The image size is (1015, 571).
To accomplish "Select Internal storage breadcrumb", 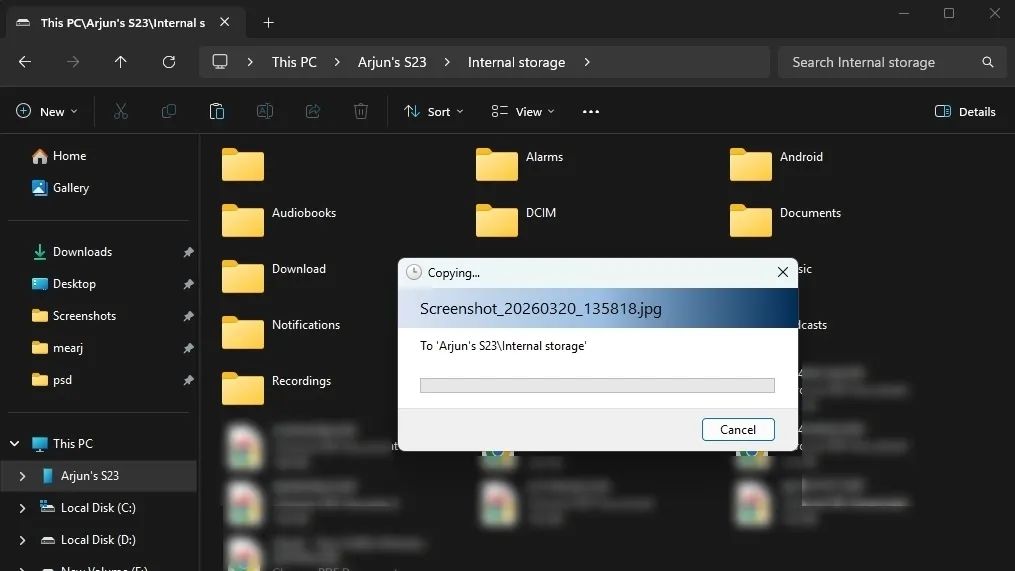I will pos(516,62).
